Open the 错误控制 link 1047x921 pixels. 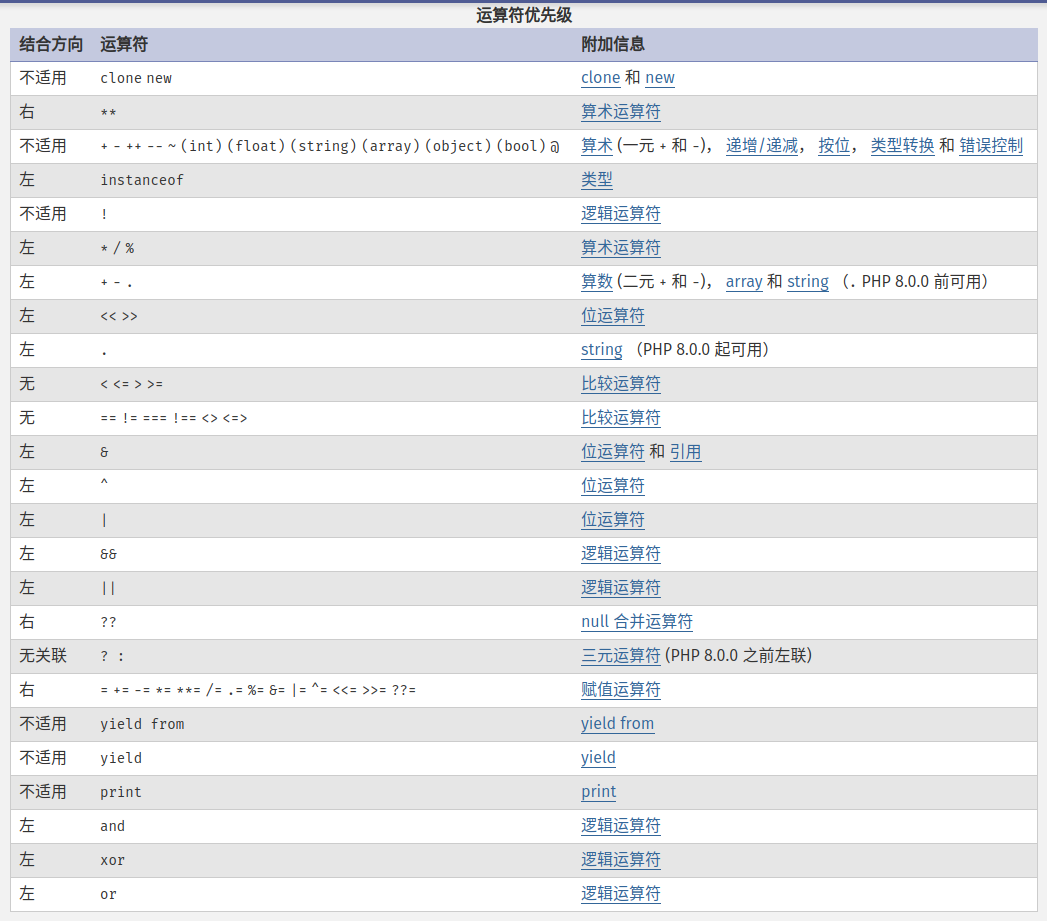(x=991, y=146)
